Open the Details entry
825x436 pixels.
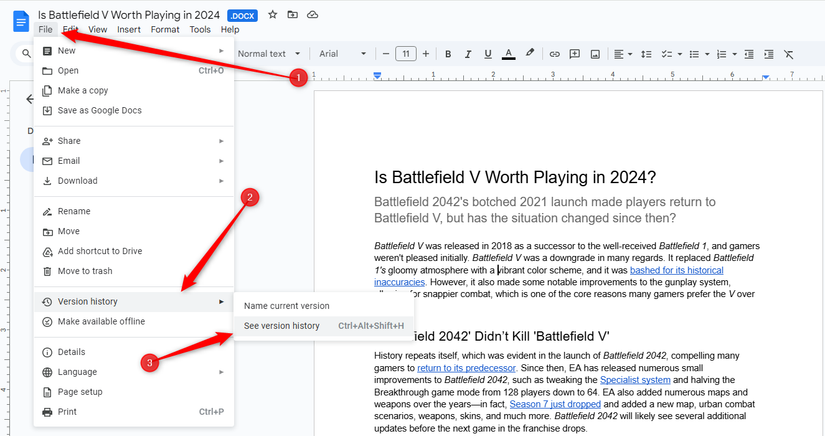click(x=134, y=352)
